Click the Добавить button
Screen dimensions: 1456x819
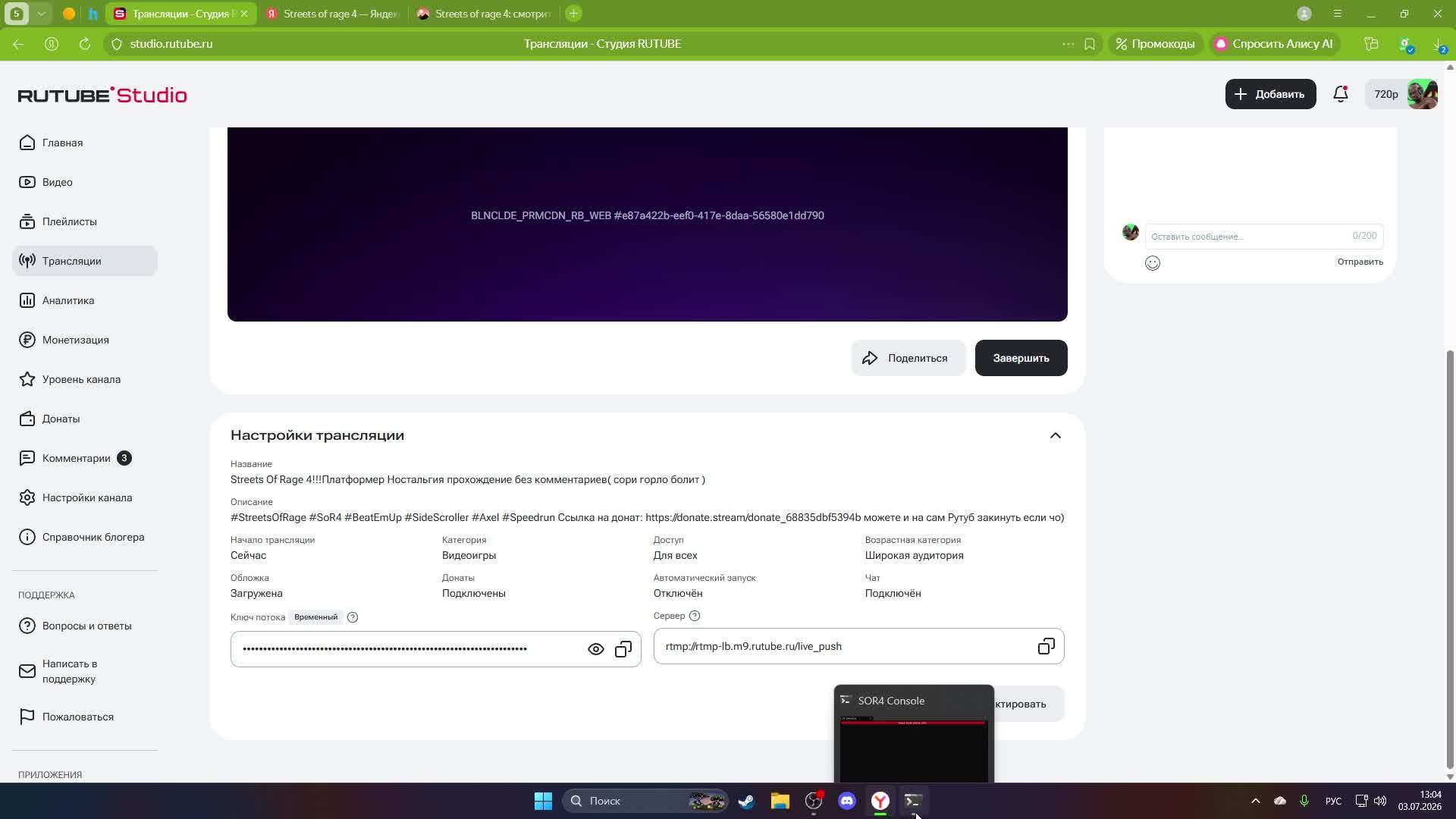[1270, 94]
